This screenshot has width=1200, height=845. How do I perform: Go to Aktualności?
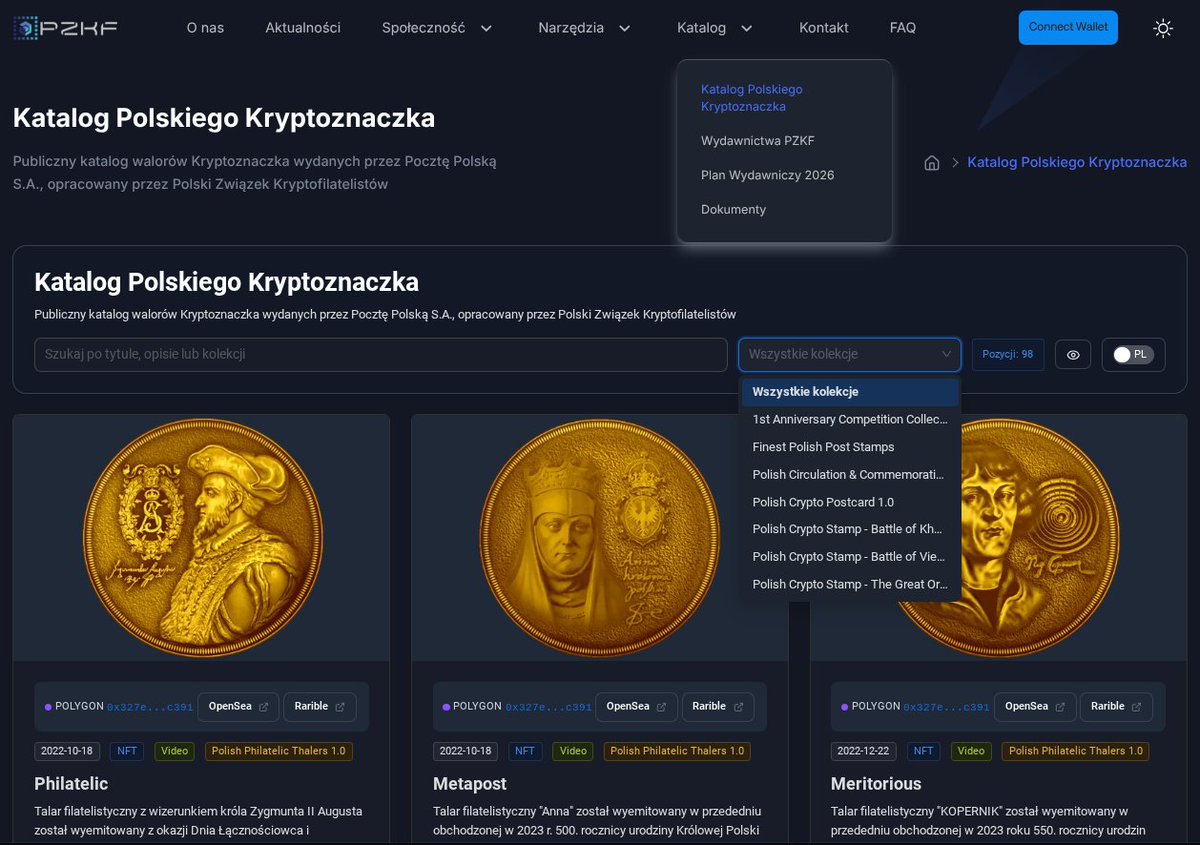[303, 28]
